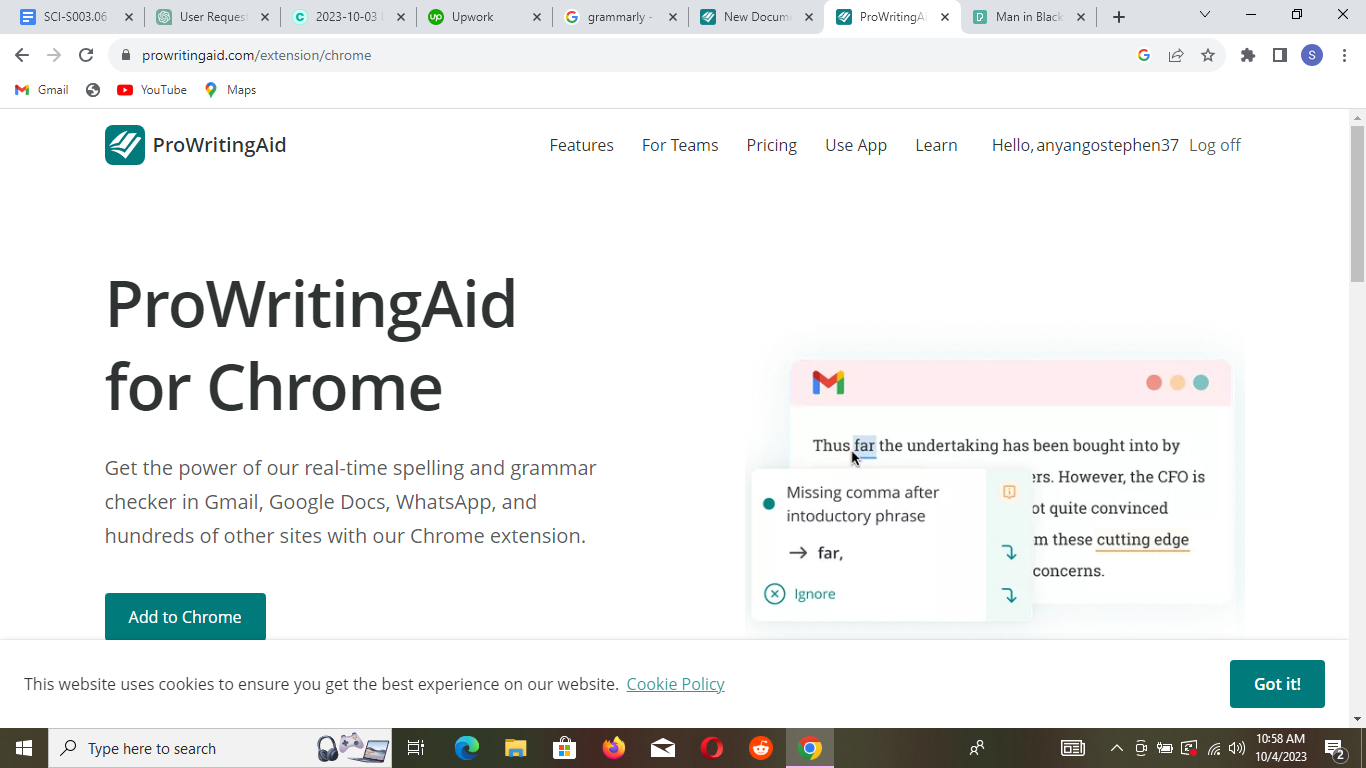Open Chrome's three-dot menu
The image size is (1366, 768).
tap(1344, 55)
